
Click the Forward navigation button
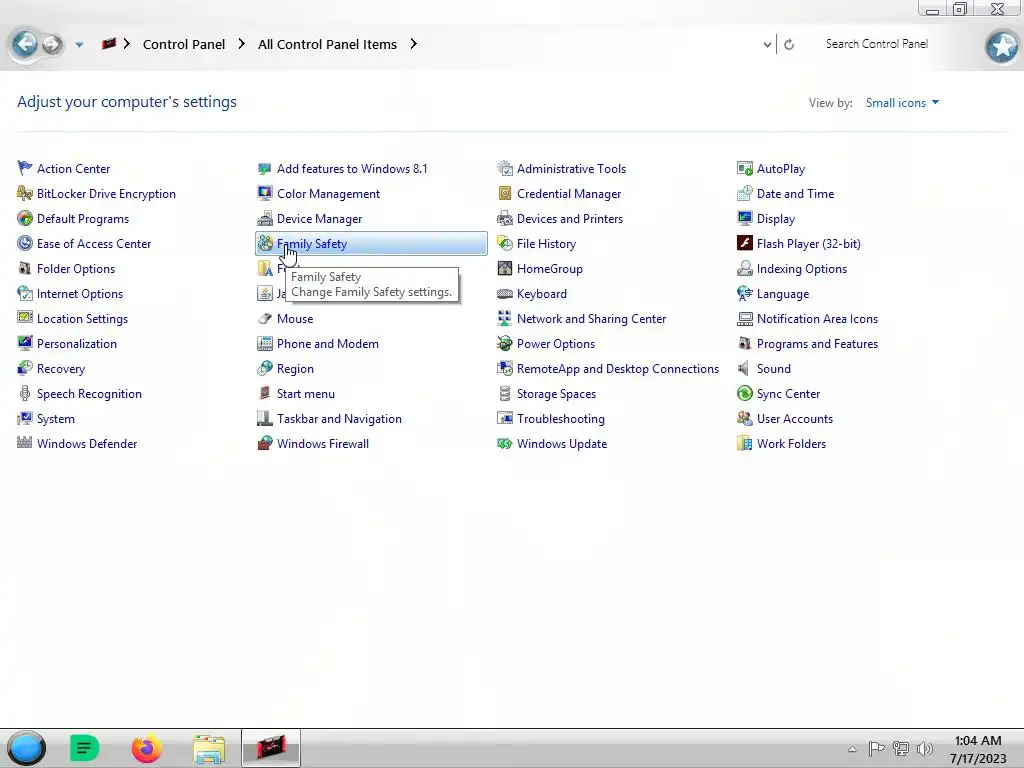(52, 44)
